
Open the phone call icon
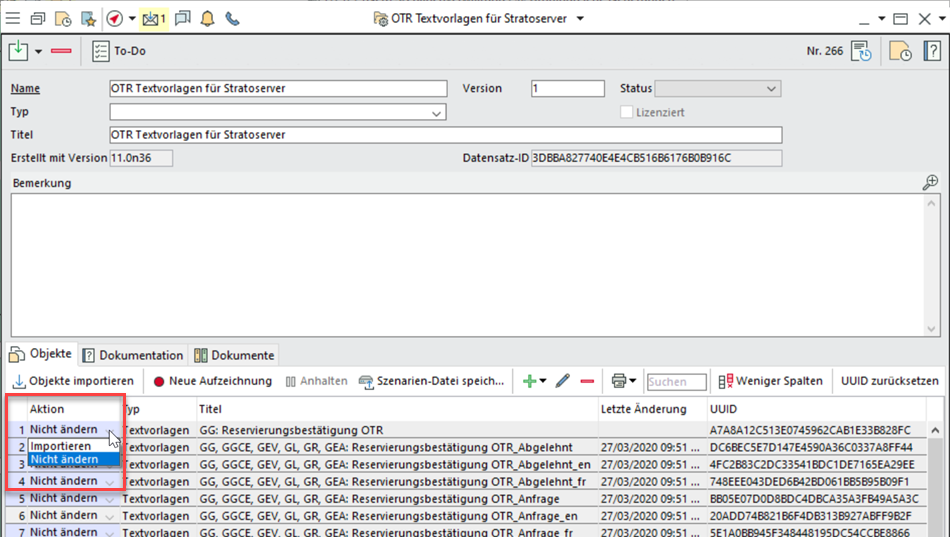pos(232,19)
